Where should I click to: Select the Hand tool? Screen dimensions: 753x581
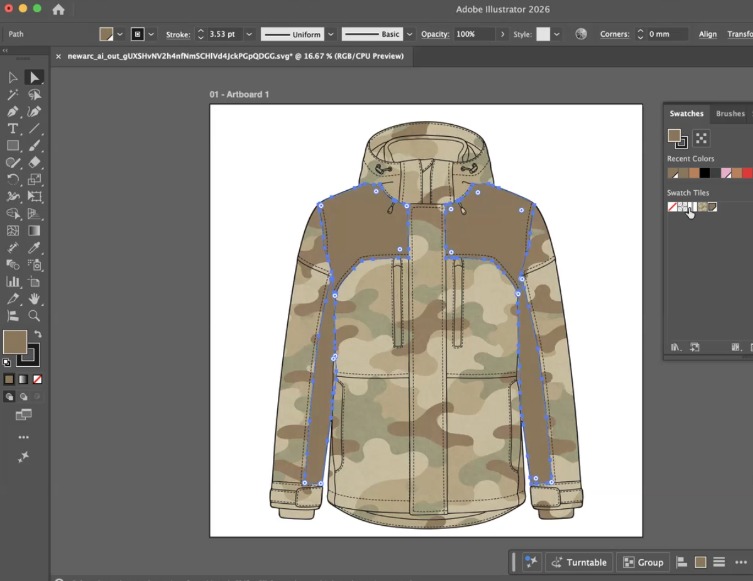(x=34, y=299)
